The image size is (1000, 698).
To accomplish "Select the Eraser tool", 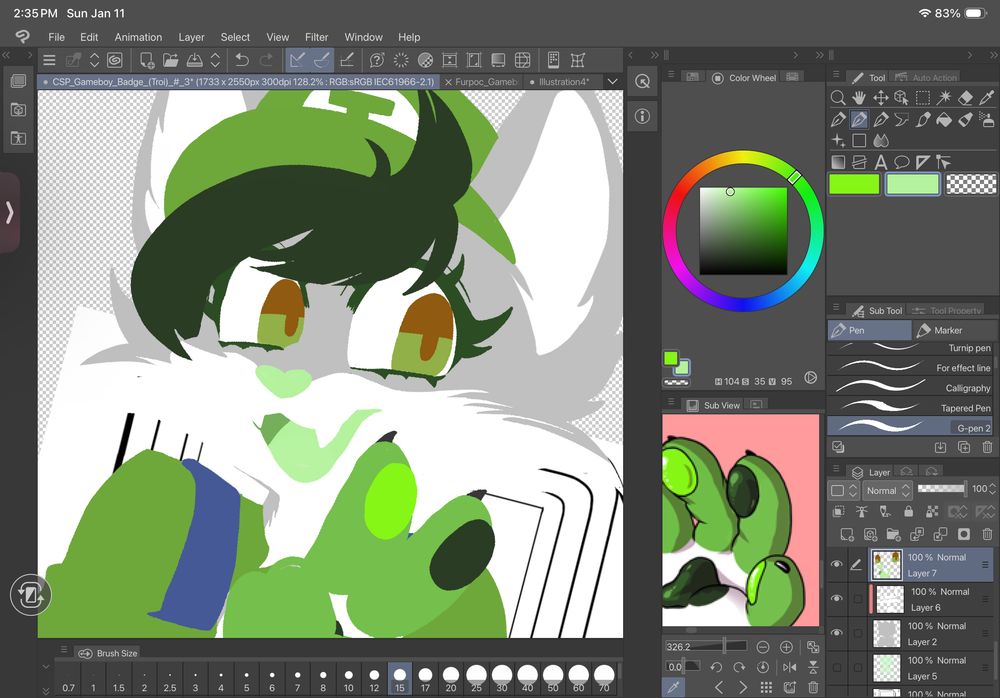I will tap(965, 98).
